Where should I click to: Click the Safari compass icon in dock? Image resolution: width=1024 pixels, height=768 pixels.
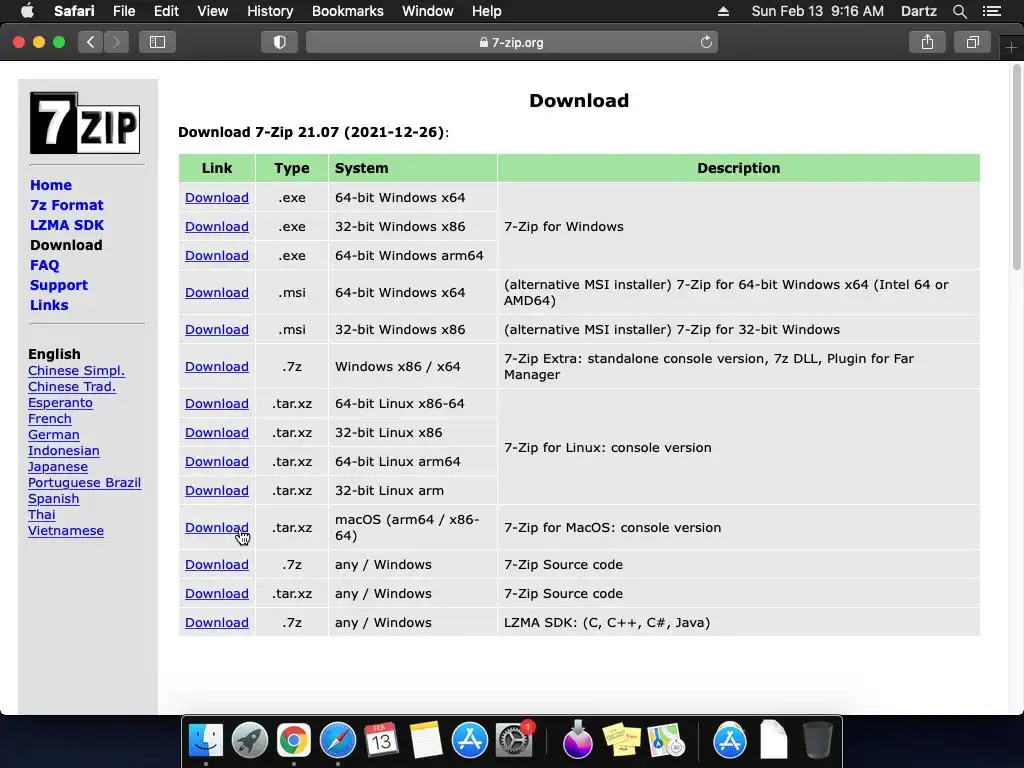[338, 740]
